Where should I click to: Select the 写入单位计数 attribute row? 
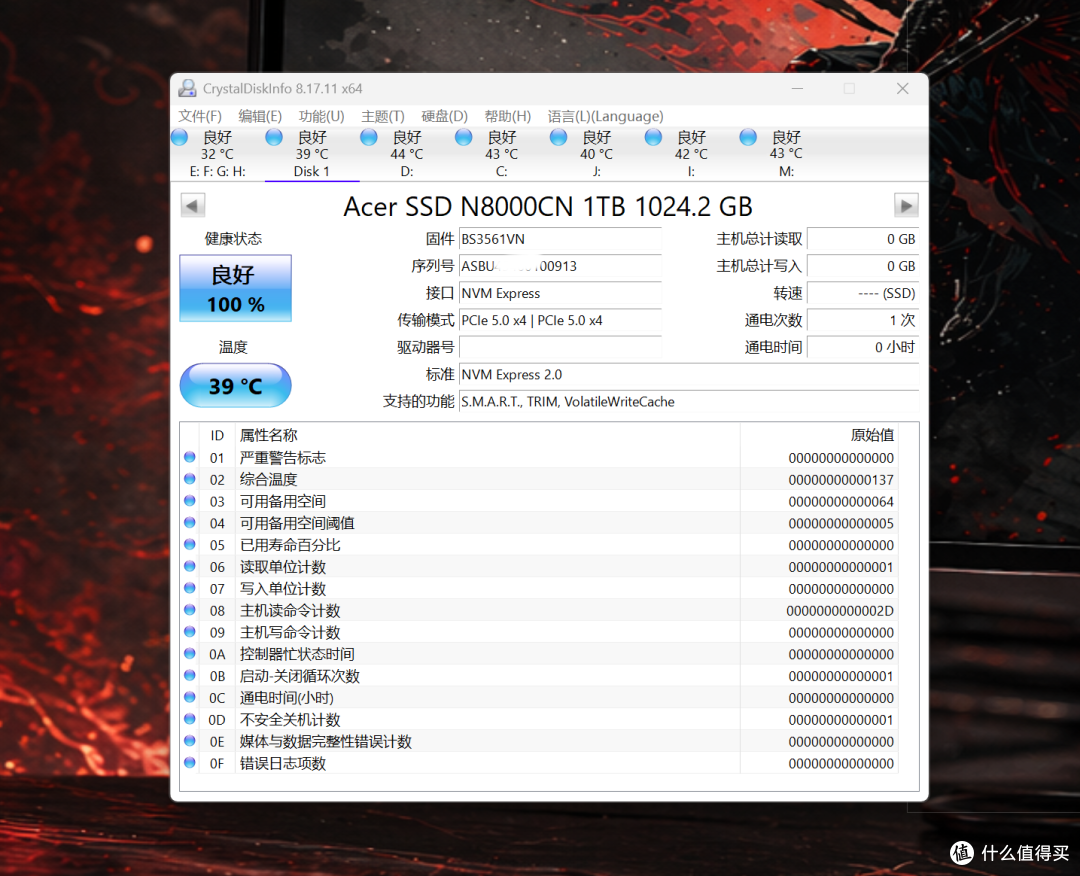[x=539, y=588]
